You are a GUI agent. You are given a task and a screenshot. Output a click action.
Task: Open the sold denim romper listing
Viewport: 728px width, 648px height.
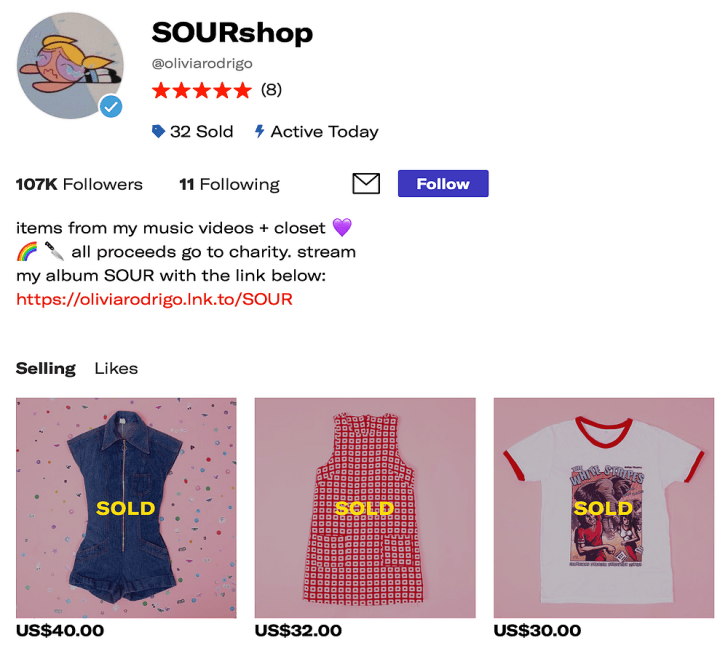126,508
